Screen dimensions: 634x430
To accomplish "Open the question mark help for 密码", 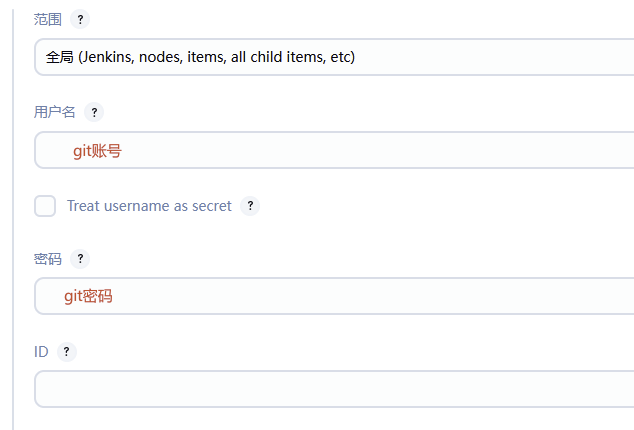I will [80, 258].
